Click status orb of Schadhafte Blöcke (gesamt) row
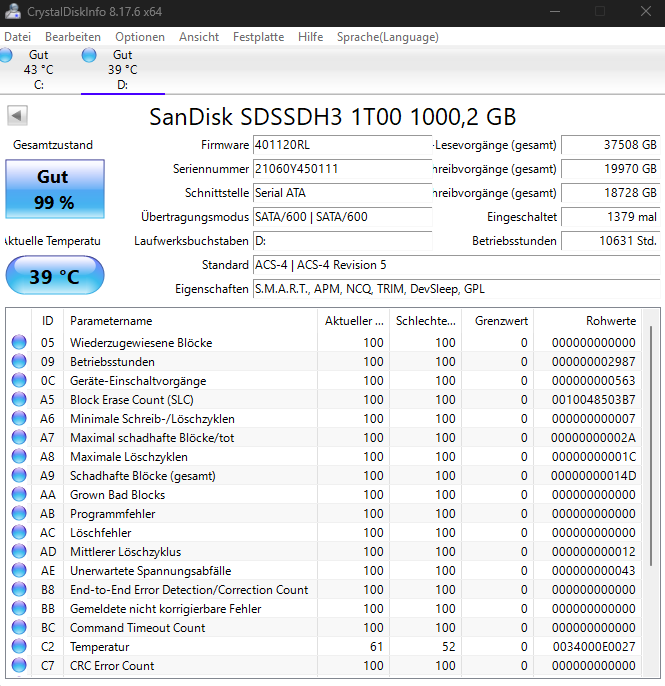The image size is (665, 686). coord(19,476)
